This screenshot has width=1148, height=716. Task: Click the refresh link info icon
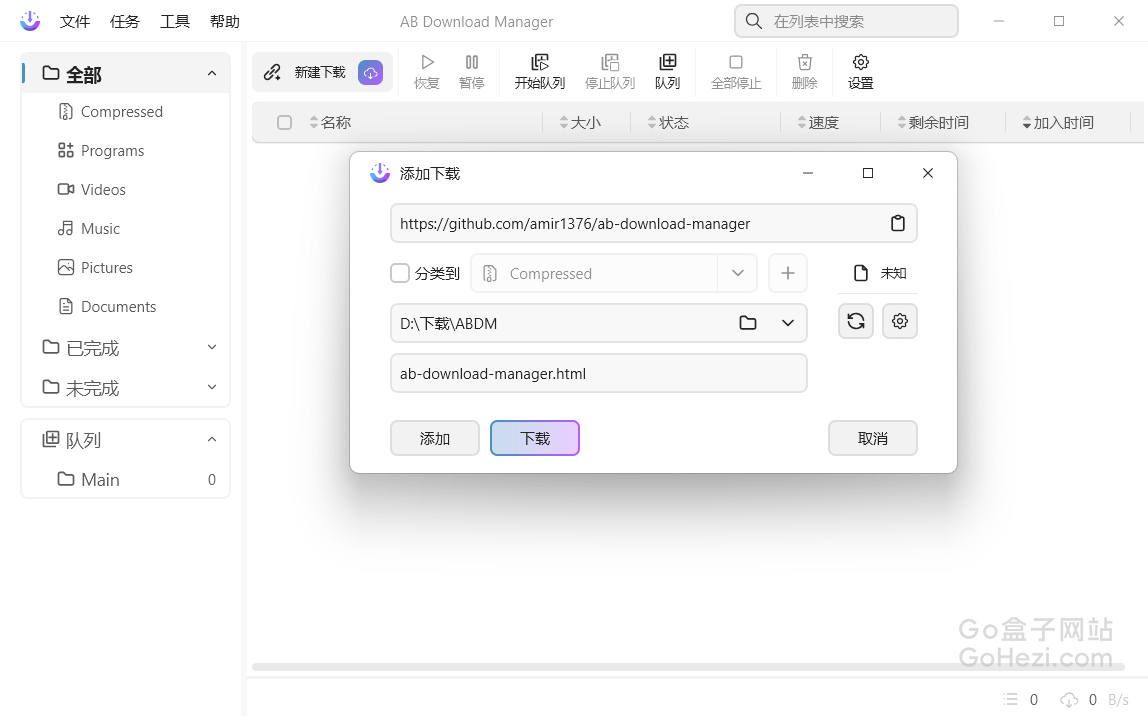[x=856, y=321]
